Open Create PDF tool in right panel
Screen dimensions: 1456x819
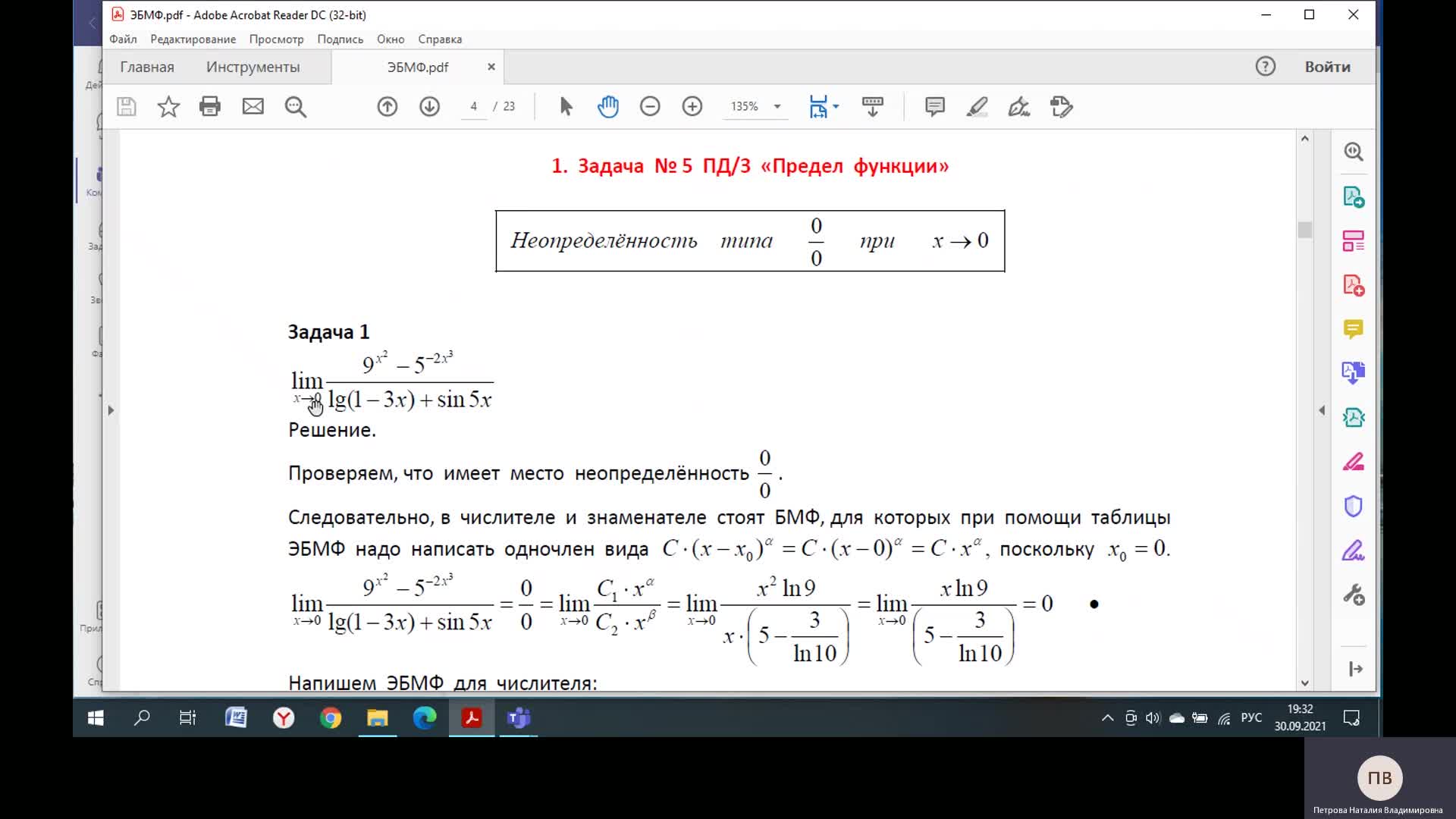[1354, 285]
